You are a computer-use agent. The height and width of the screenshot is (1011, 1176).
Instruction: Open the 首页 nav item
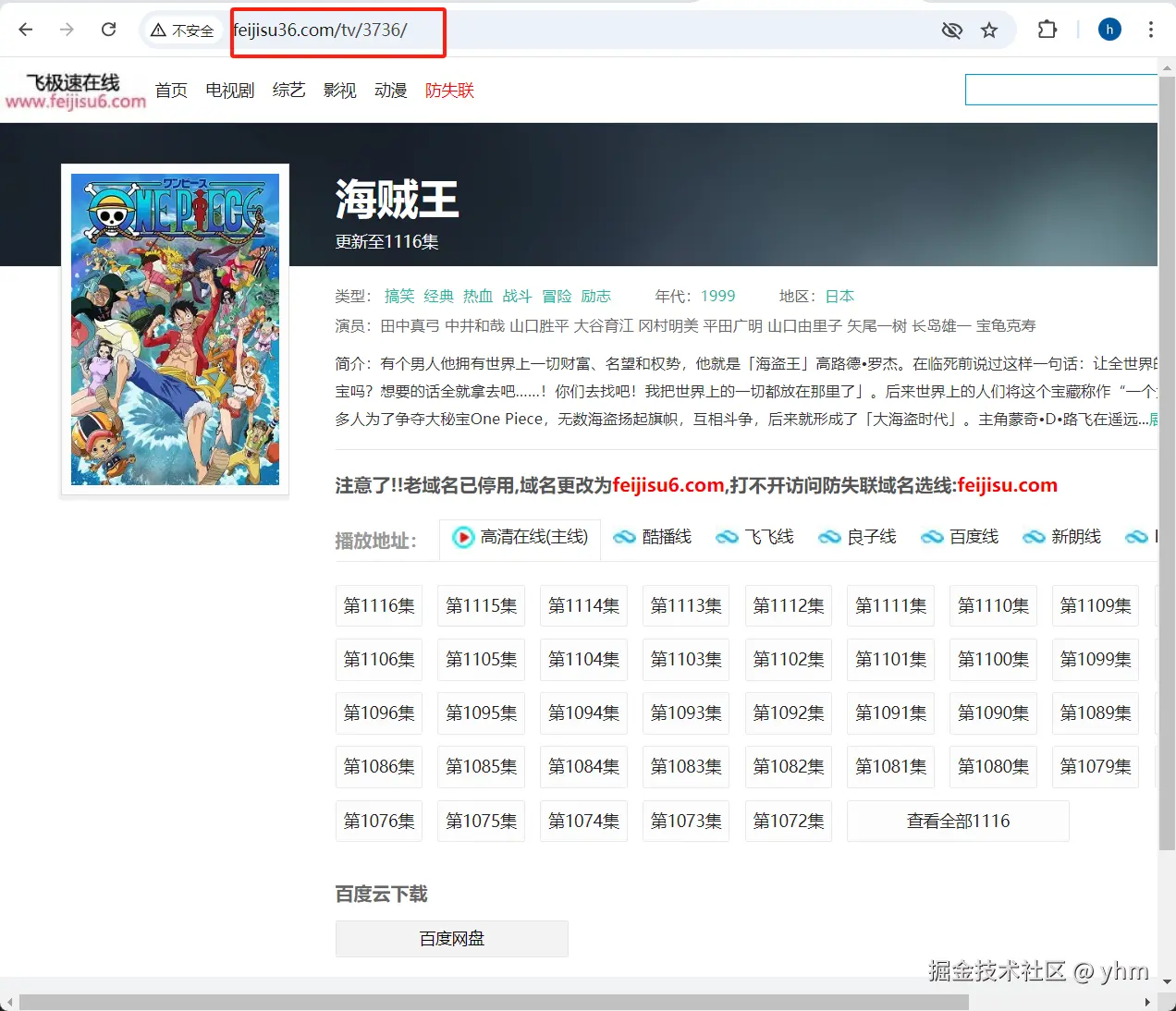[171, 91]
